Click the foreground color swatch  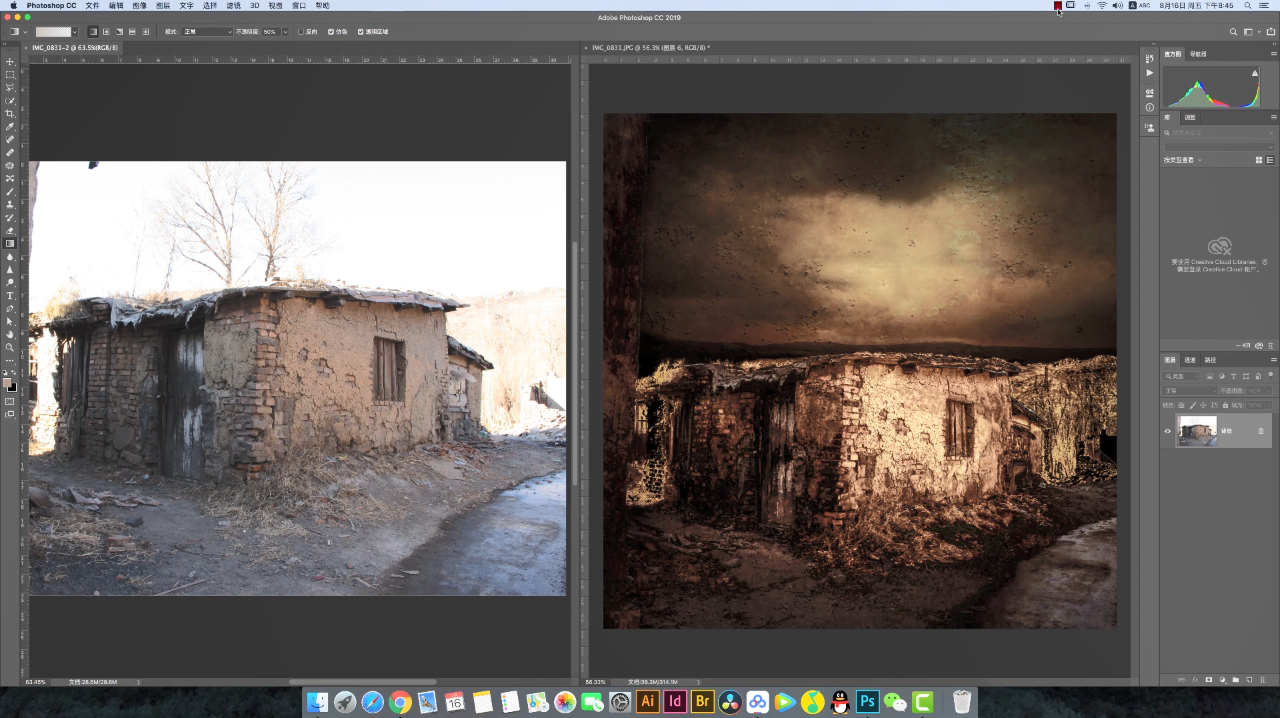click(x=7, y=382)
